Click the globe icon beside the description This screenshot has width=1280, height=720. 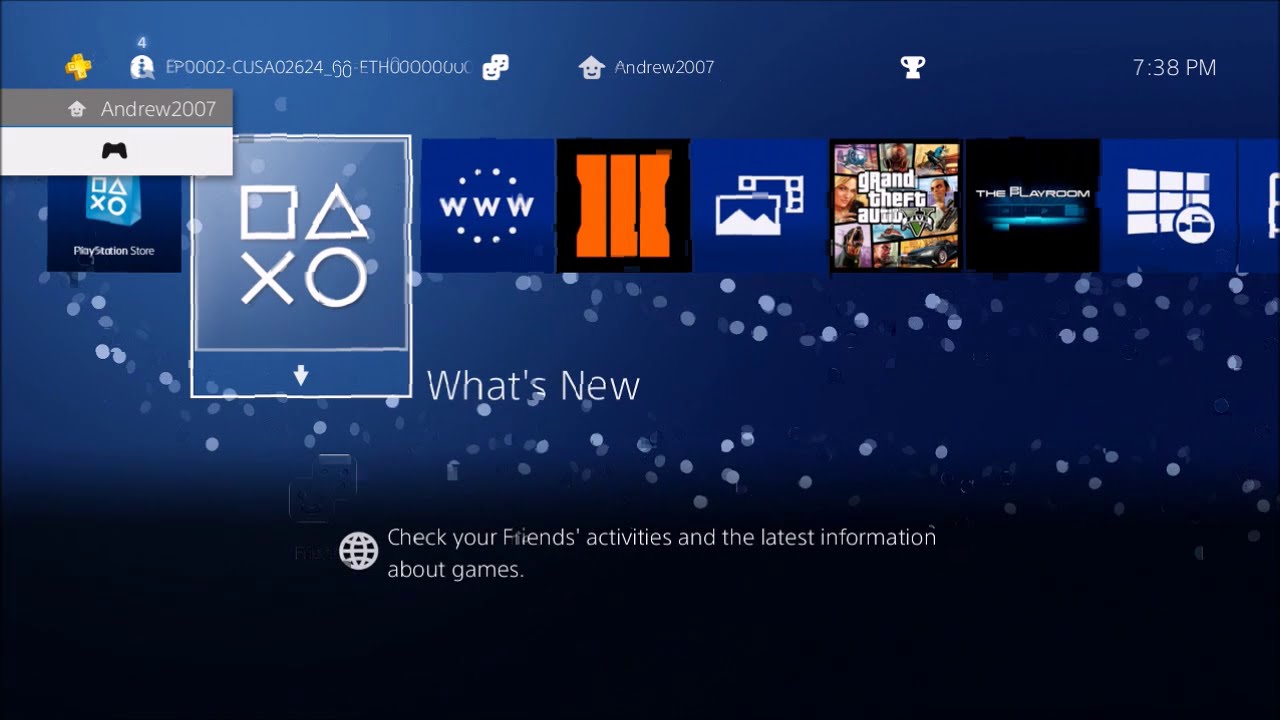tap(358, 550)
